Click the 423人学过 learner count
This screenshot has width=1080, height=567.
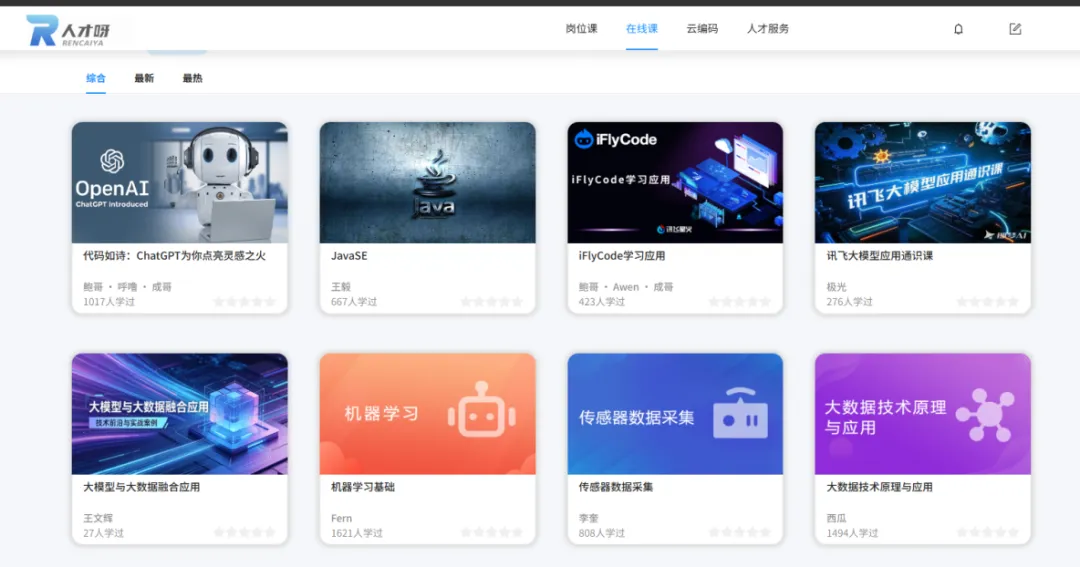tap(601, 302)
